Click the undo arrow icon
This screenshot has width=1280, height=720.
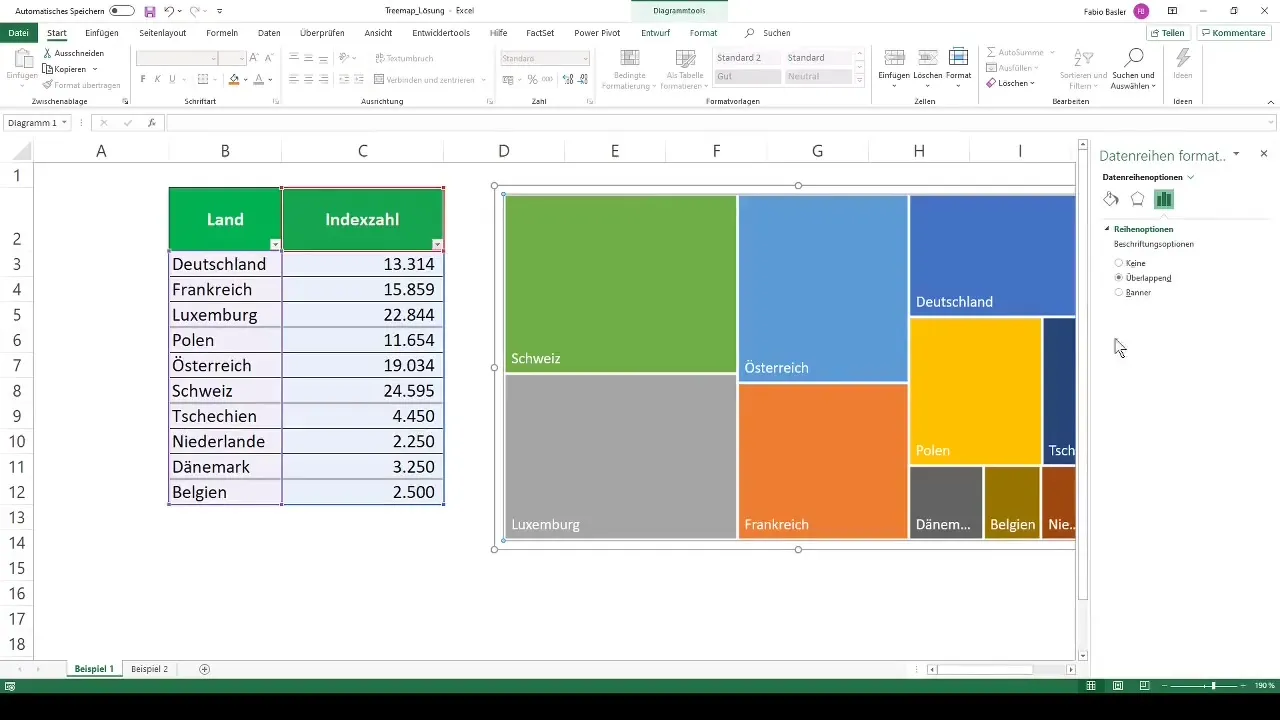(169, 11)
